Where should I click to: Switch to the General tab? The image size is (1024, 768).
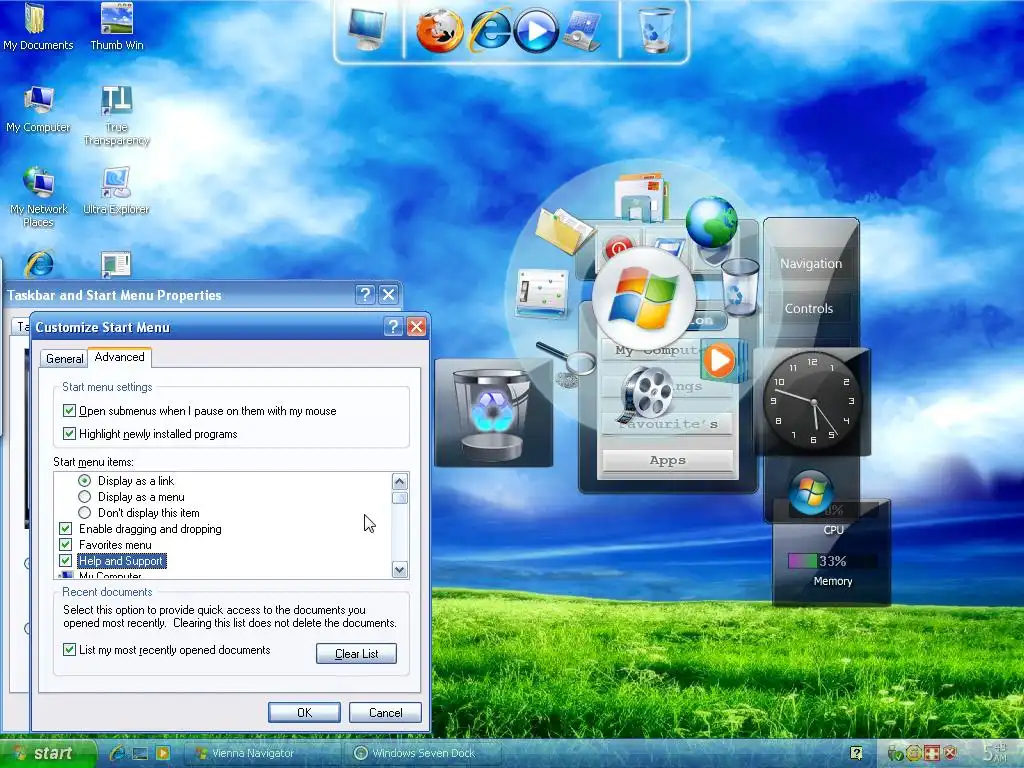[64, 359]
